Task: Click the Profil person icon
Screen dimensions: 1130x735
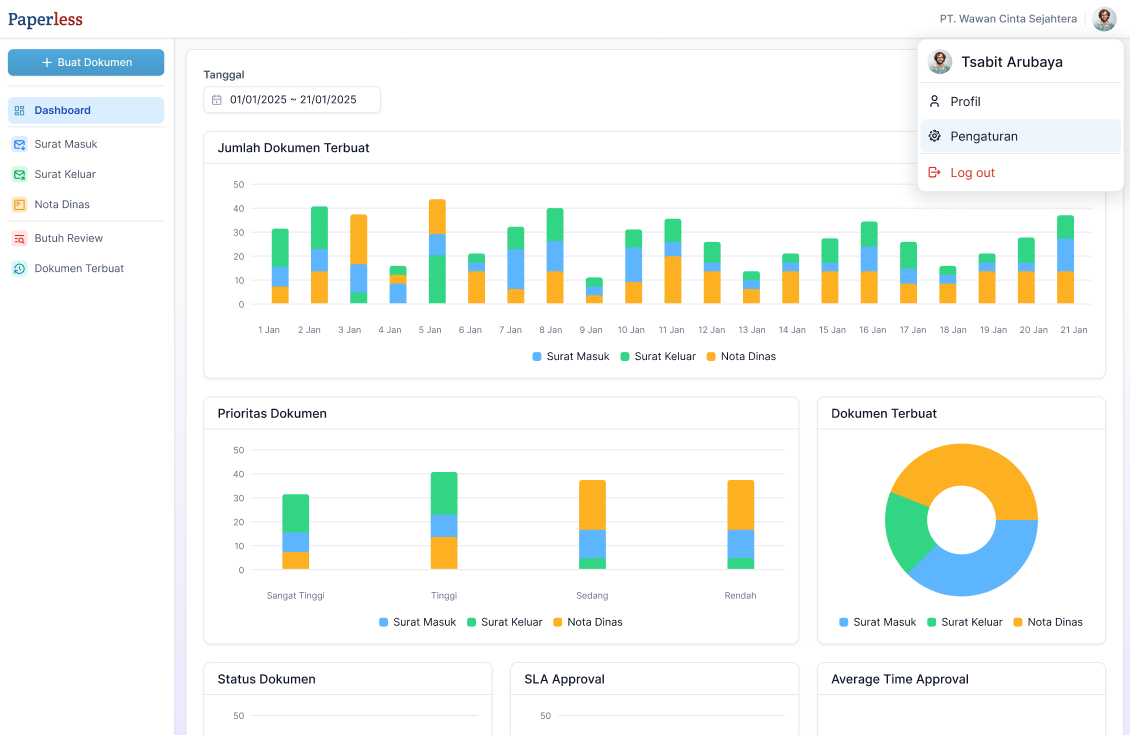Action: [934, 102]
